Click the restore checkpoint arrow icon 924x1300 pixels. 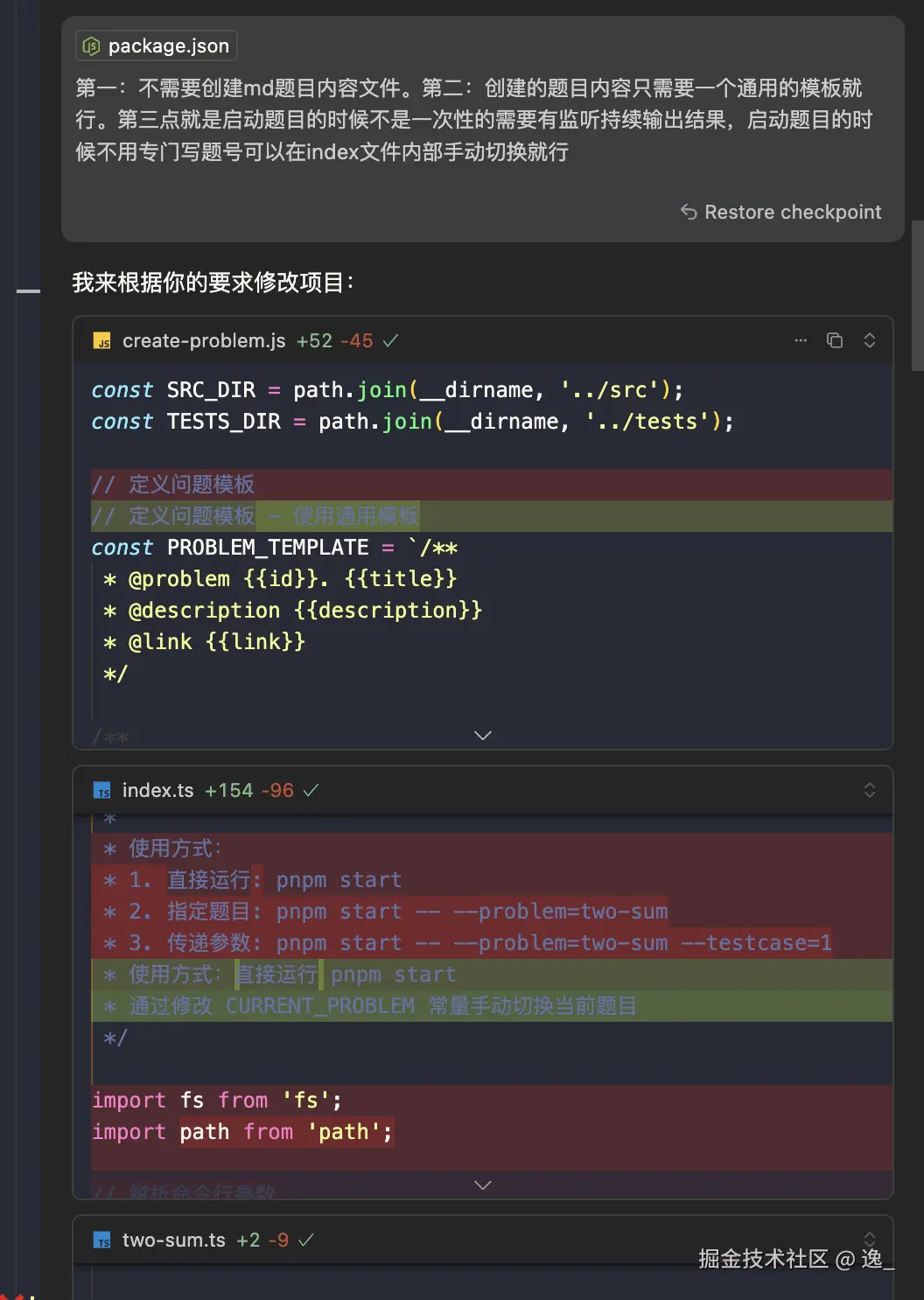(x=689, y=212)
